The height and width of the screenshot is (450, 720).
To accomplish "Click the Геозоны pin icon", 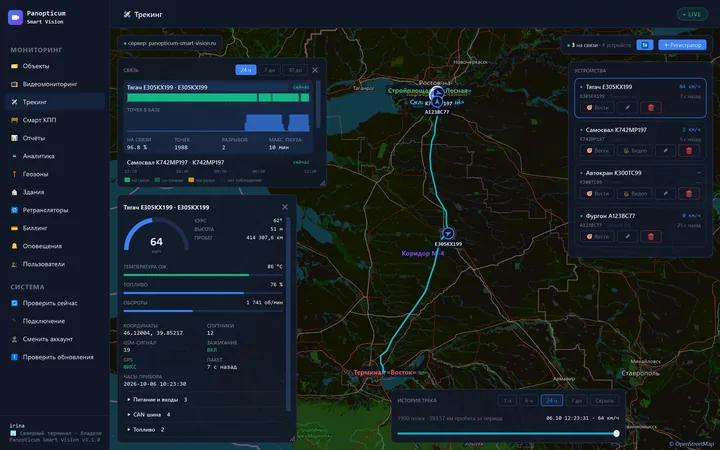I will (x=14, y=174).
